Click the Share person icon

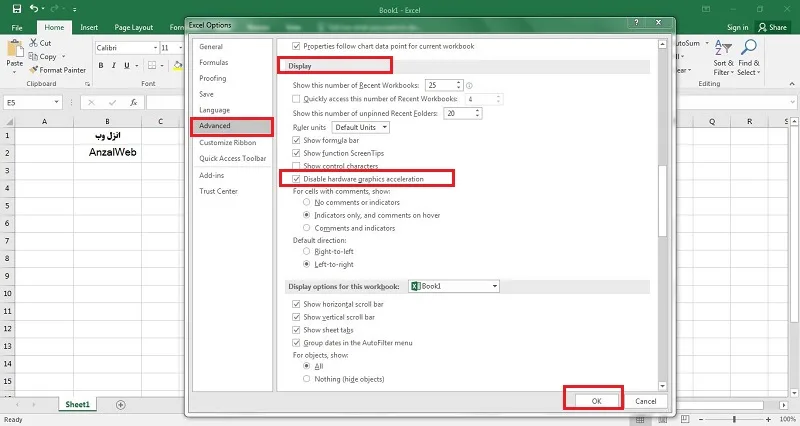[762, 27]
